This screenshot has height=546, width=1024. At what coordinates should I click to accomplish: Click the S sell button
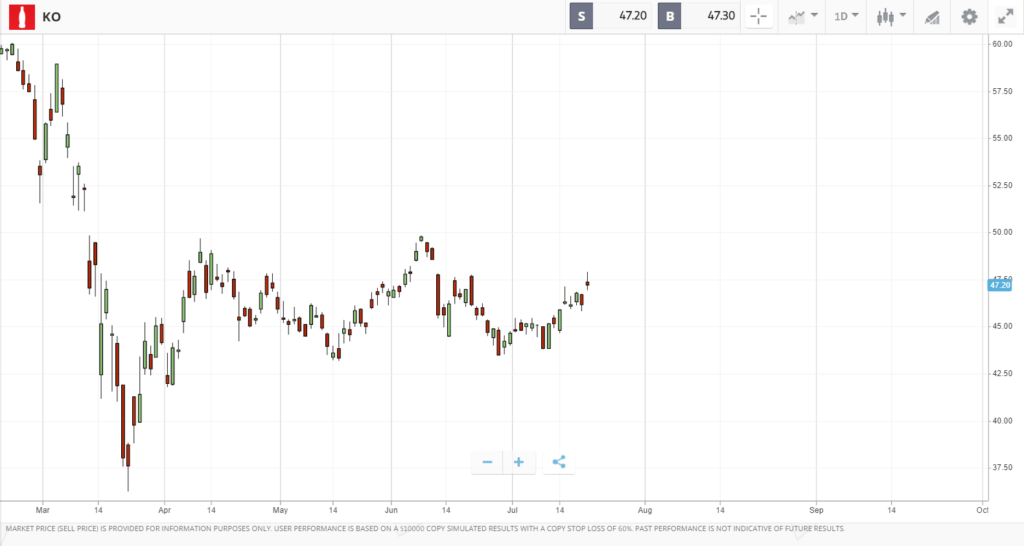click(x=581, y=16)
